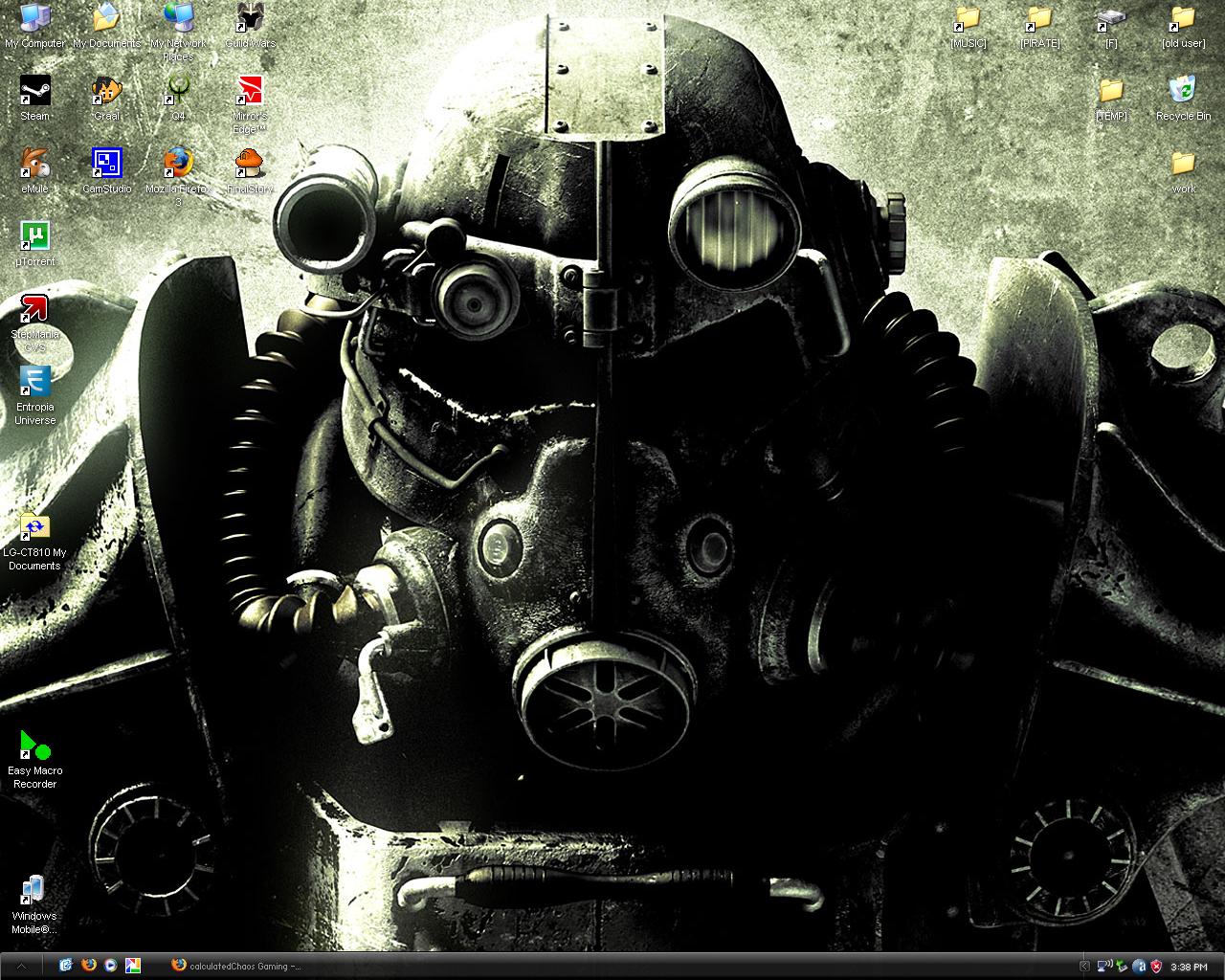Click the wireless network tray icon

[x=1103, y=967]
